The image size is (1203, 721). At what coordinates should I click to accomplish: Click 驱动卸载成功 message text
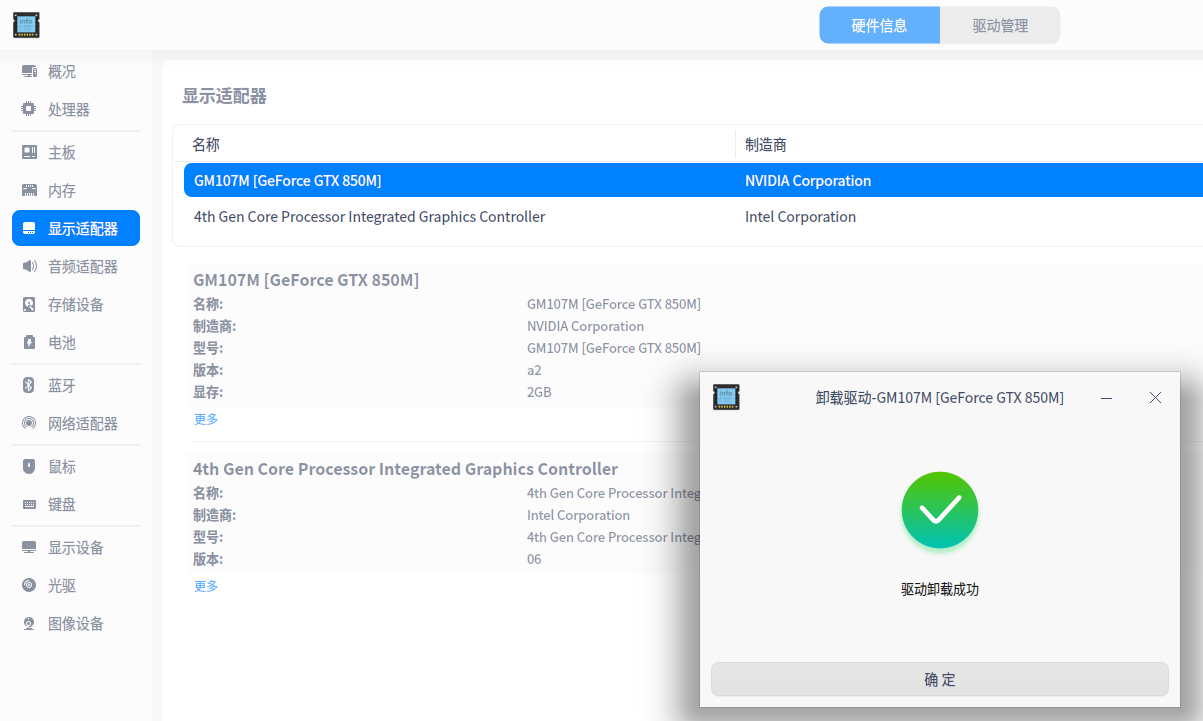coord(940,589)
